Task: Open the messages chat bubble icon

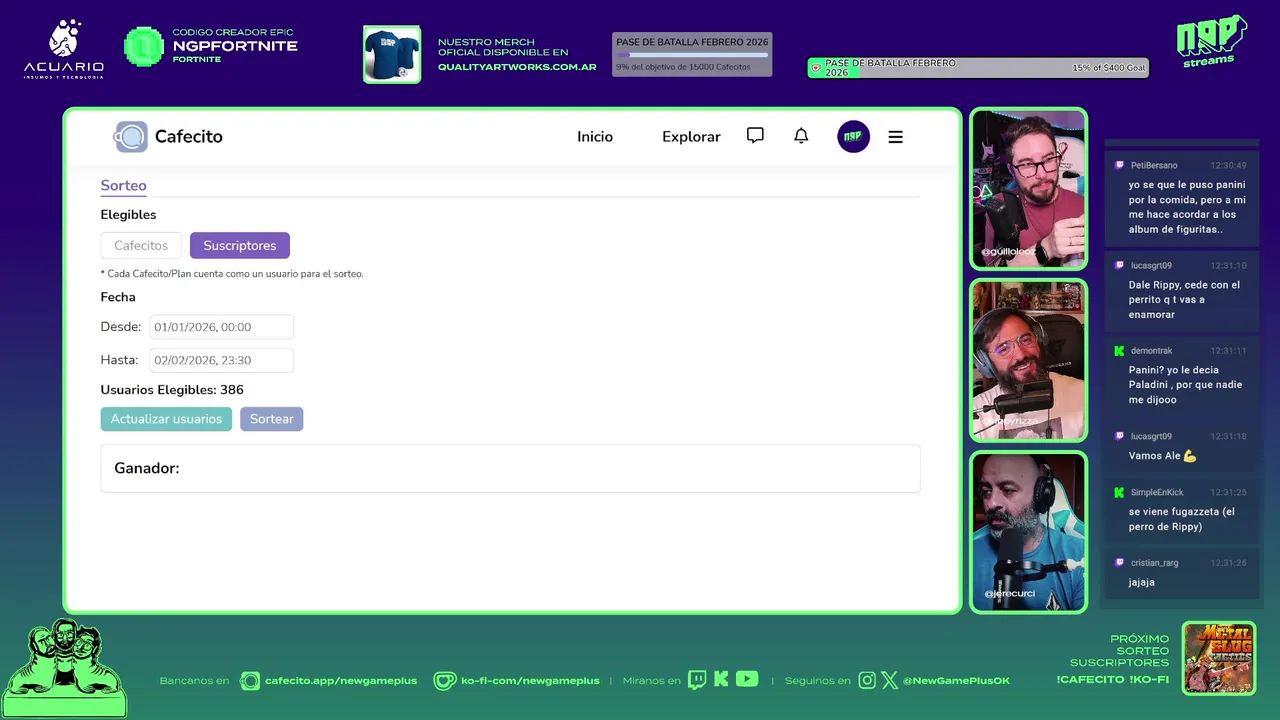Action: 755,136
